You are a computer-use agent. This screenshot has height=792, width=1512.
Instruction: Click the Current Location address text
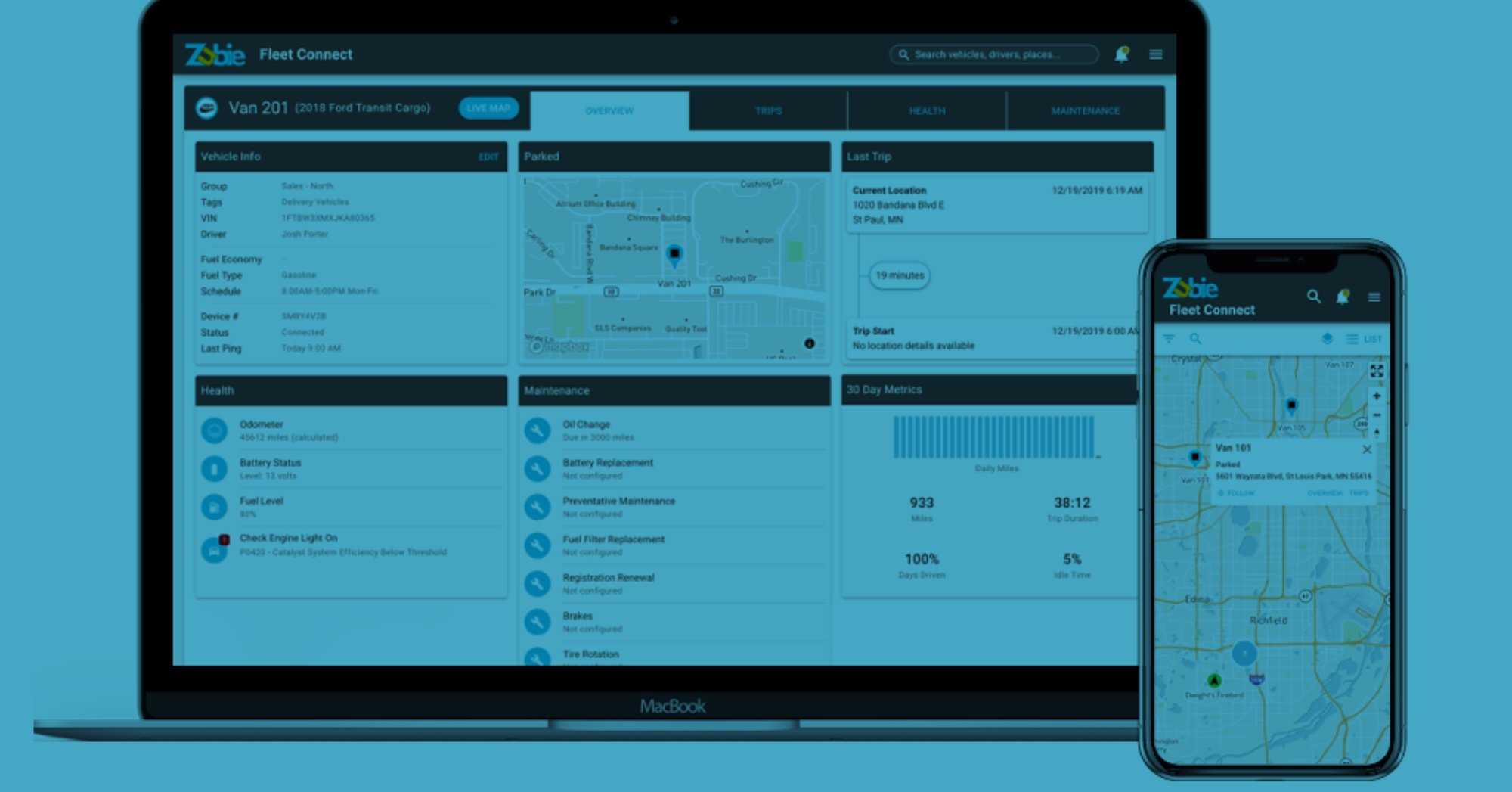[898, 213]
